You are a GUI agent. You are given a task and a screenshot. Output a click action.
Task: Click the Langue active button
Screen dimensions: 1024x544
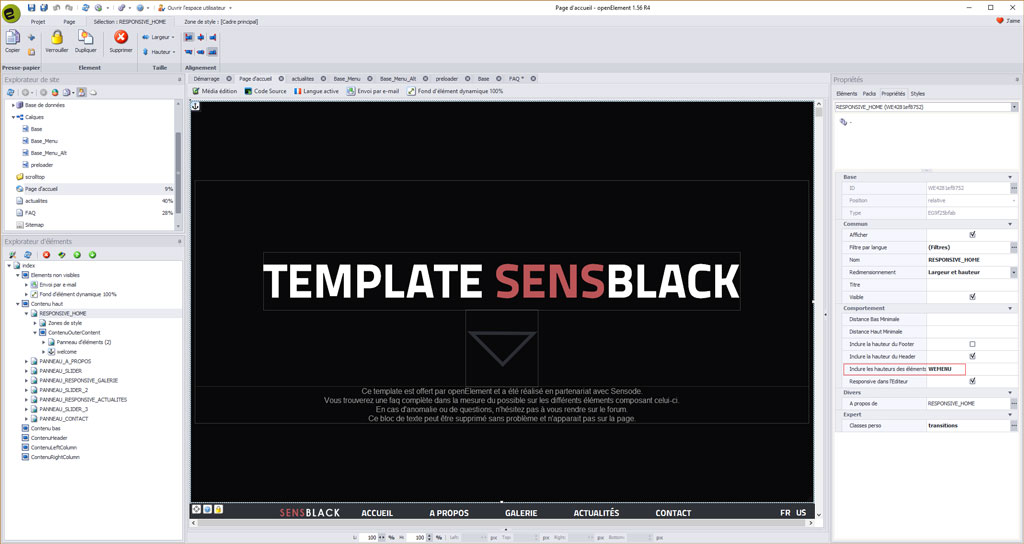tap(320, 91)
